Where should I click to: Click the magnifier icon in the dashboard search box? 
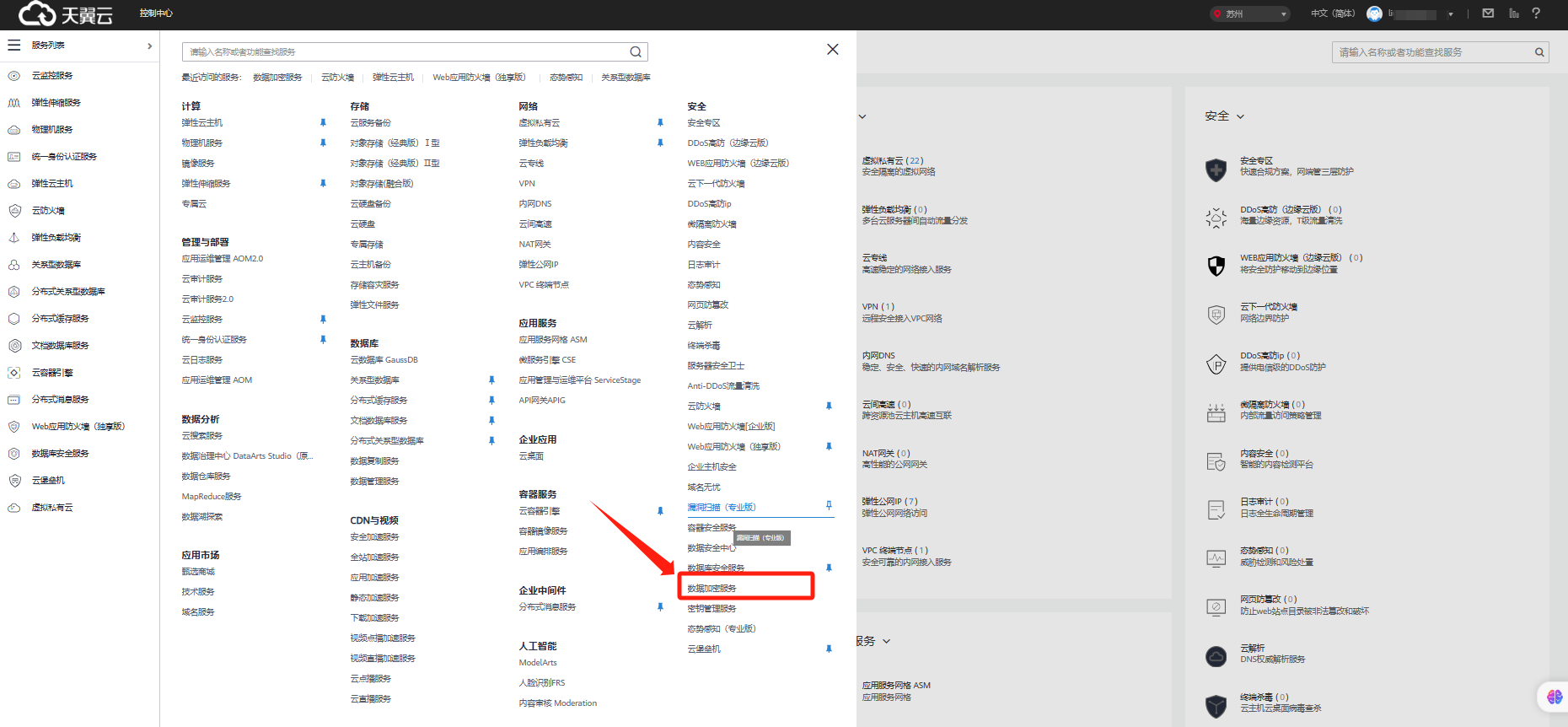(x=1539, y=52)
